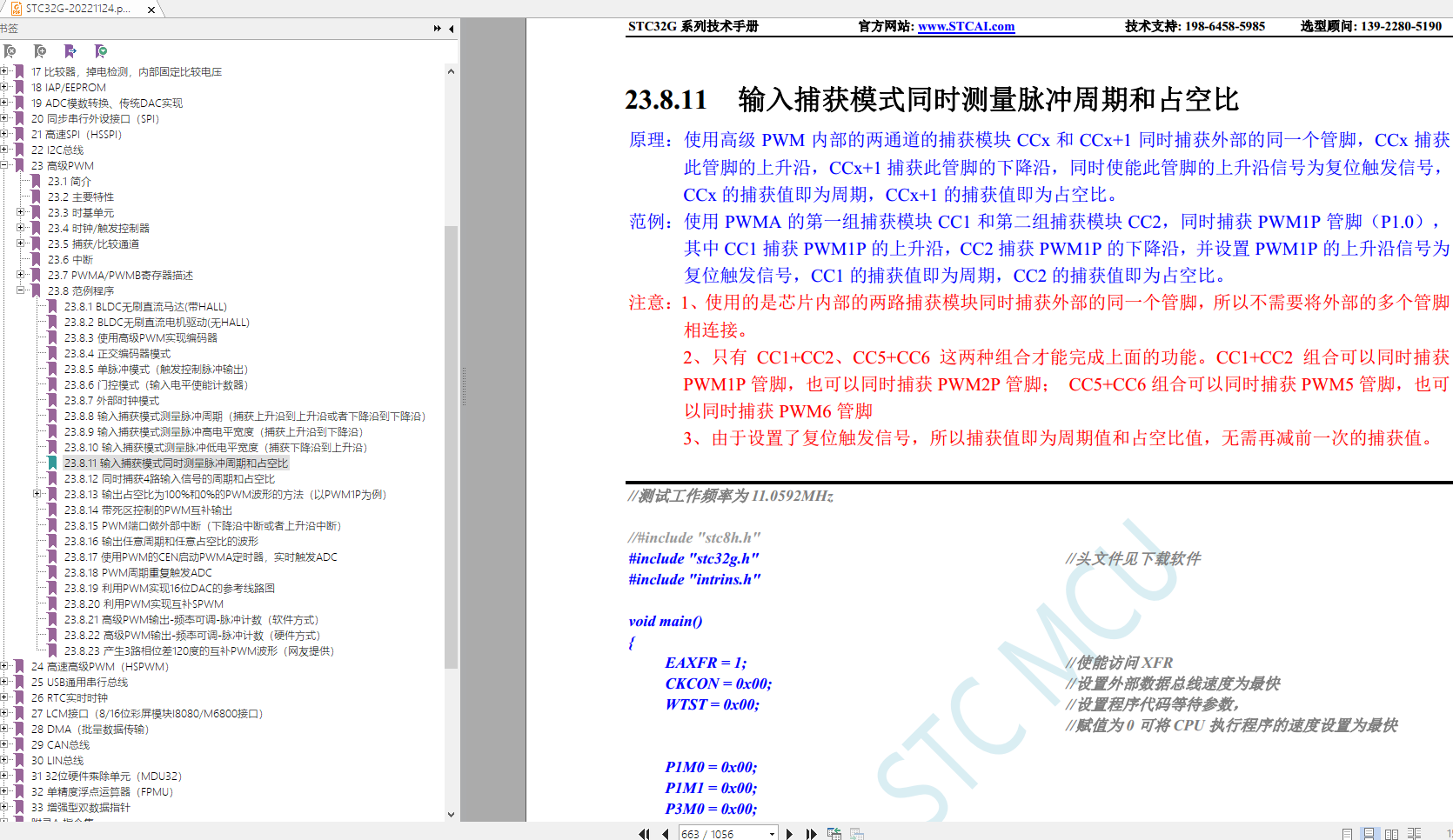Viewport: 1453px width, 840px height.
Task: Click the PDF file icon on the document tab
Action: (17, 9)
